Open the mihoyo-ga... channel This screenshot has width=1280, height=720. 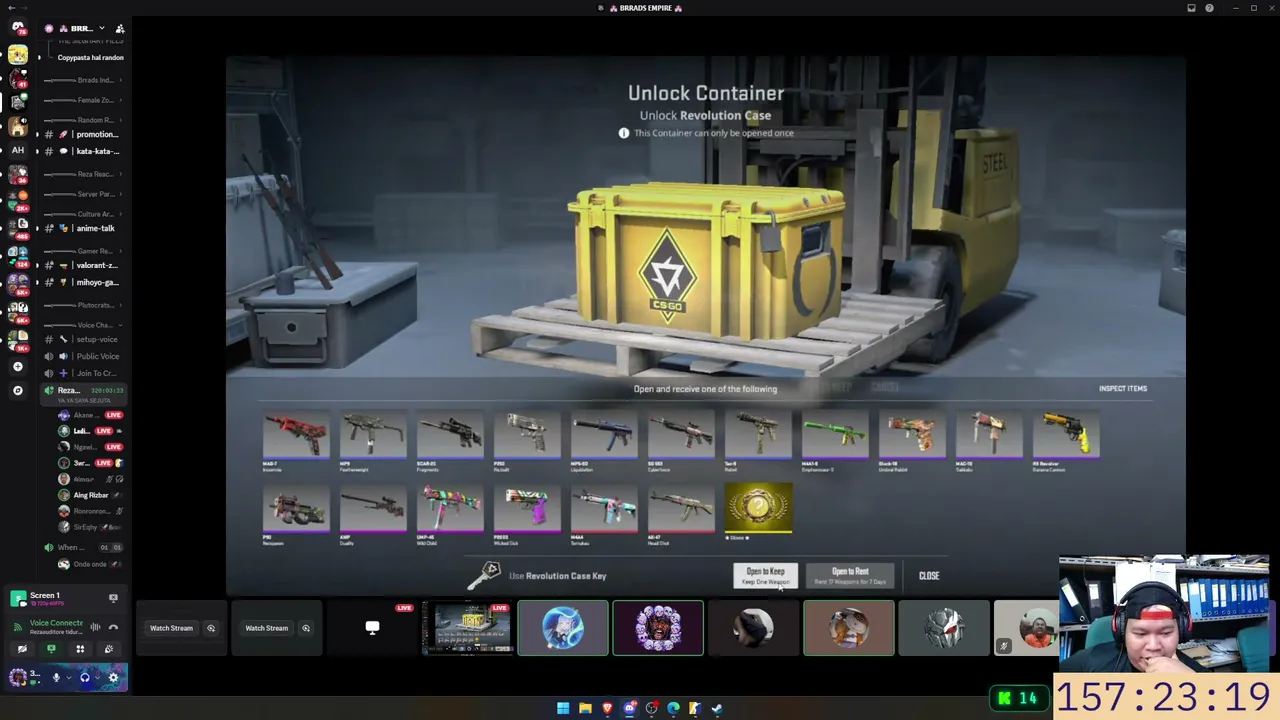[x=85, y=282]
